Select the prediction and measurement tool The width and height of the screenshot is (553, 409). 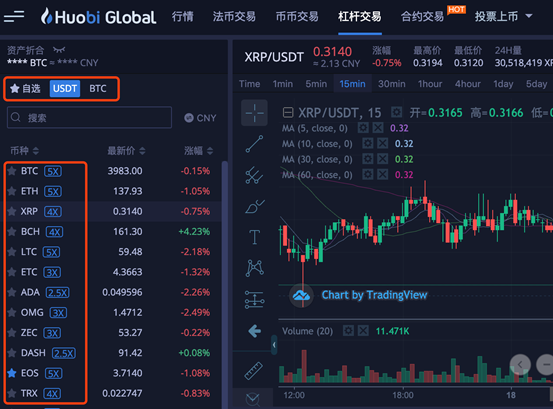[x=254, y=299]
